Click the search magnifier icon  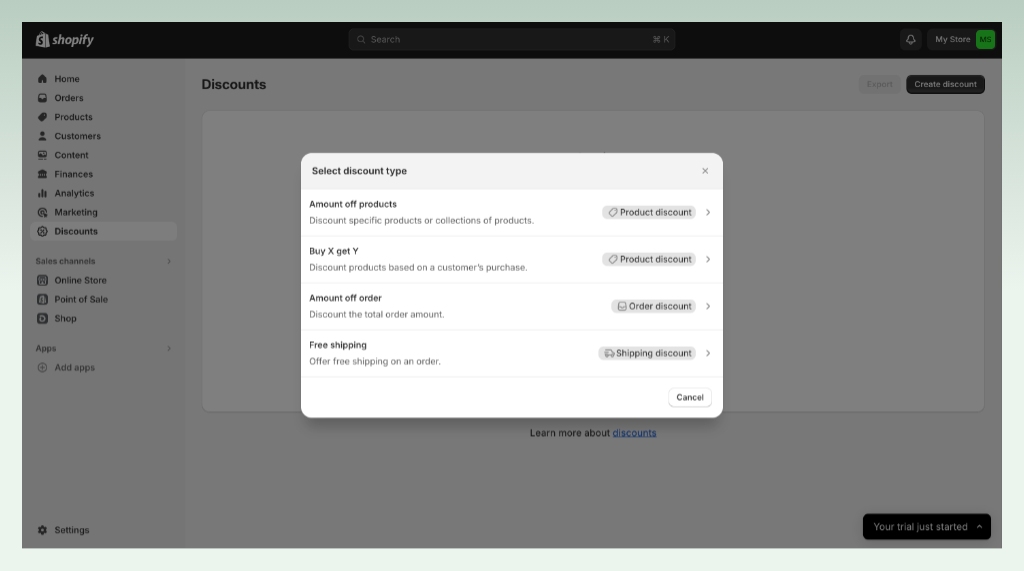(361, 40)
